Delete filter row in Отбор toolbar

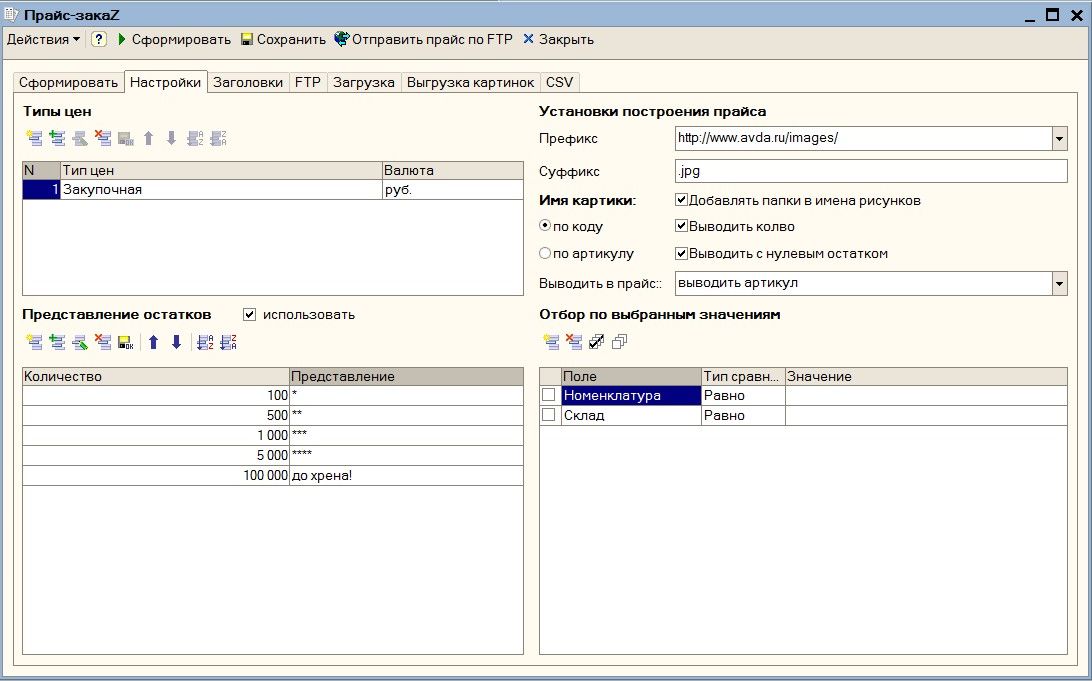(x=574, y=342)
